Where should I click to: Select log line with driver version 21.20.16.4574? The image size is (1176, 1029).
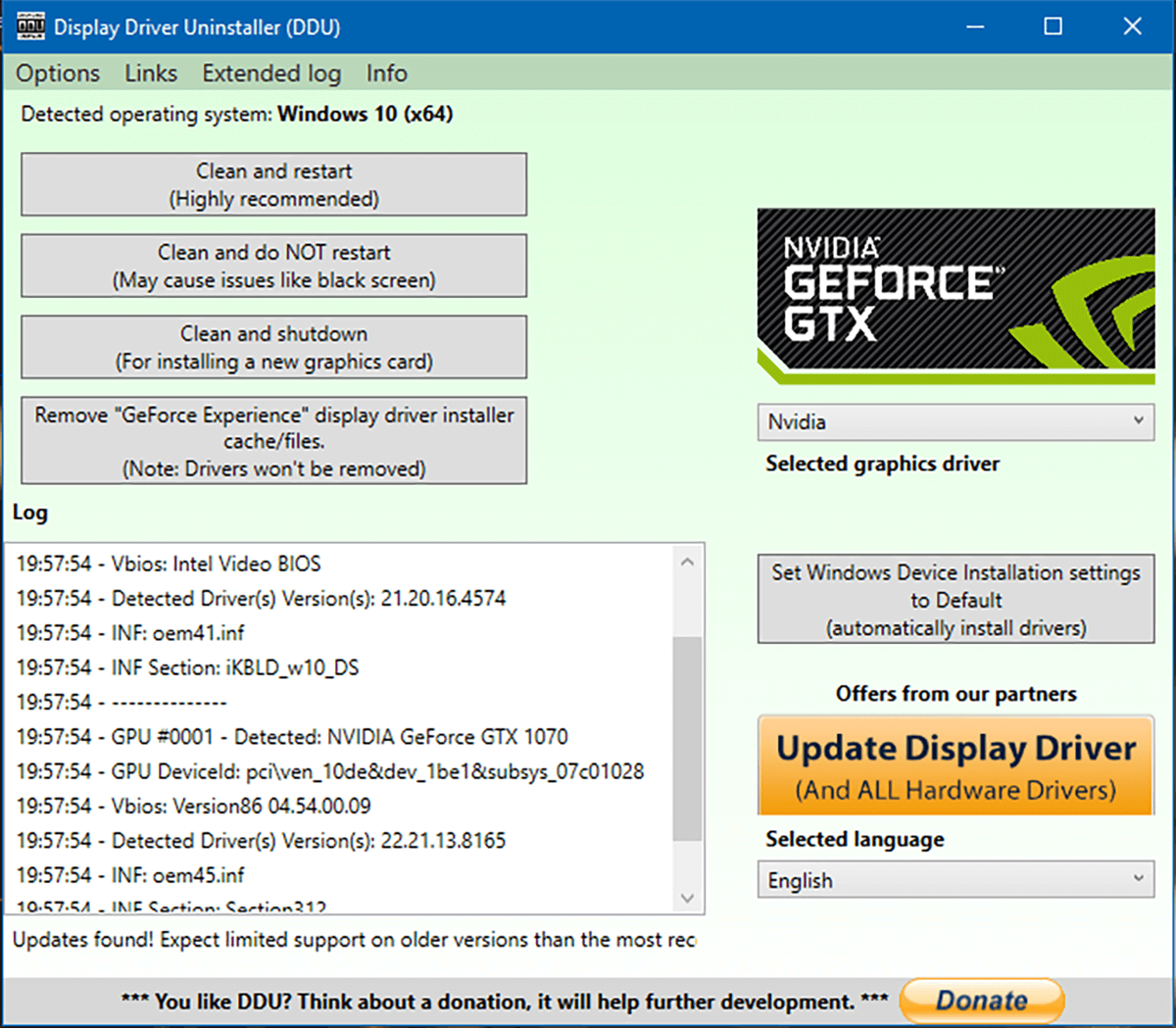[x=261, y=598]
